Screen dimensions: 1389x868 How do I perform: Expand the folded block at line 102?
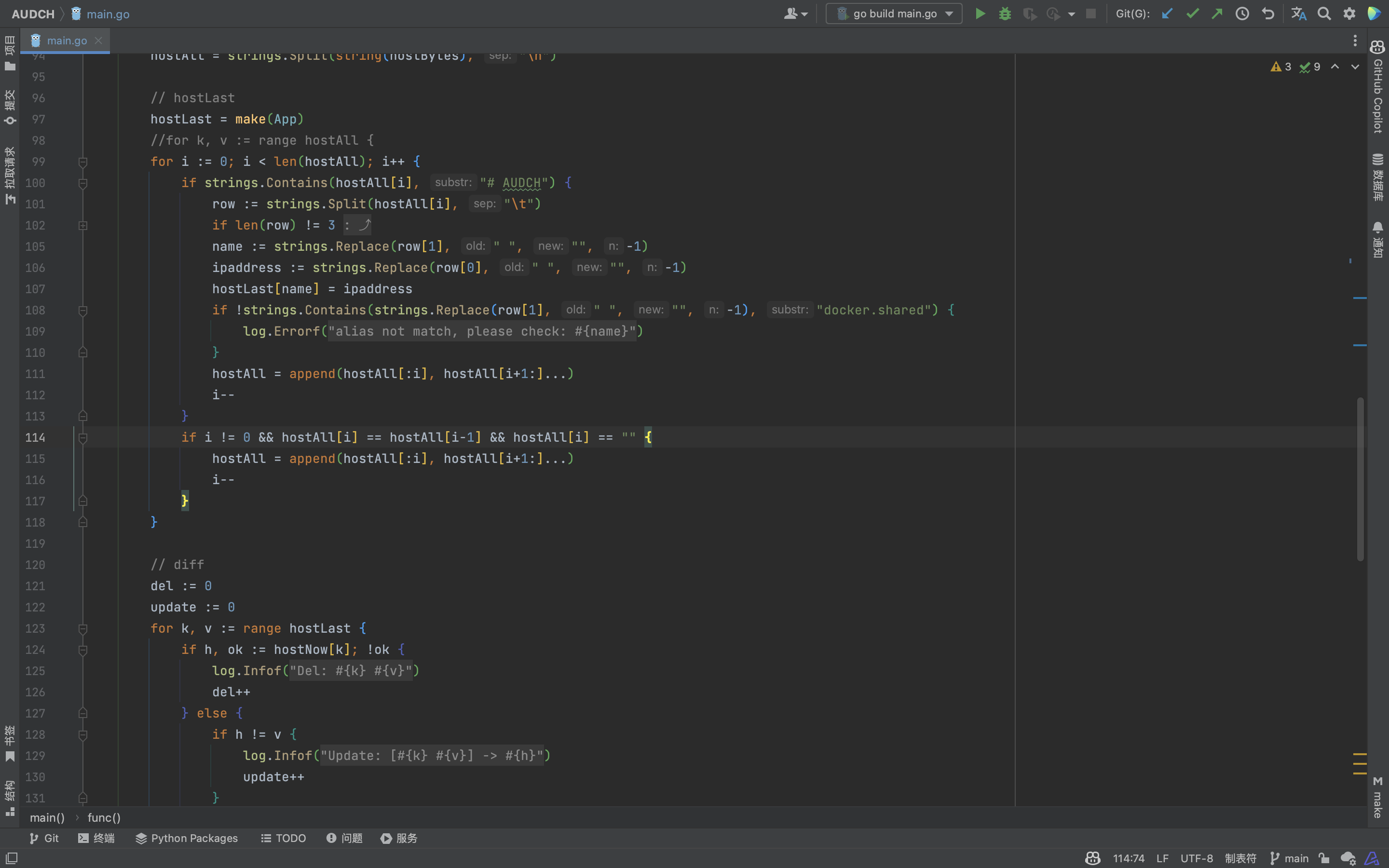pyautogui.click(x=82, y=226)
